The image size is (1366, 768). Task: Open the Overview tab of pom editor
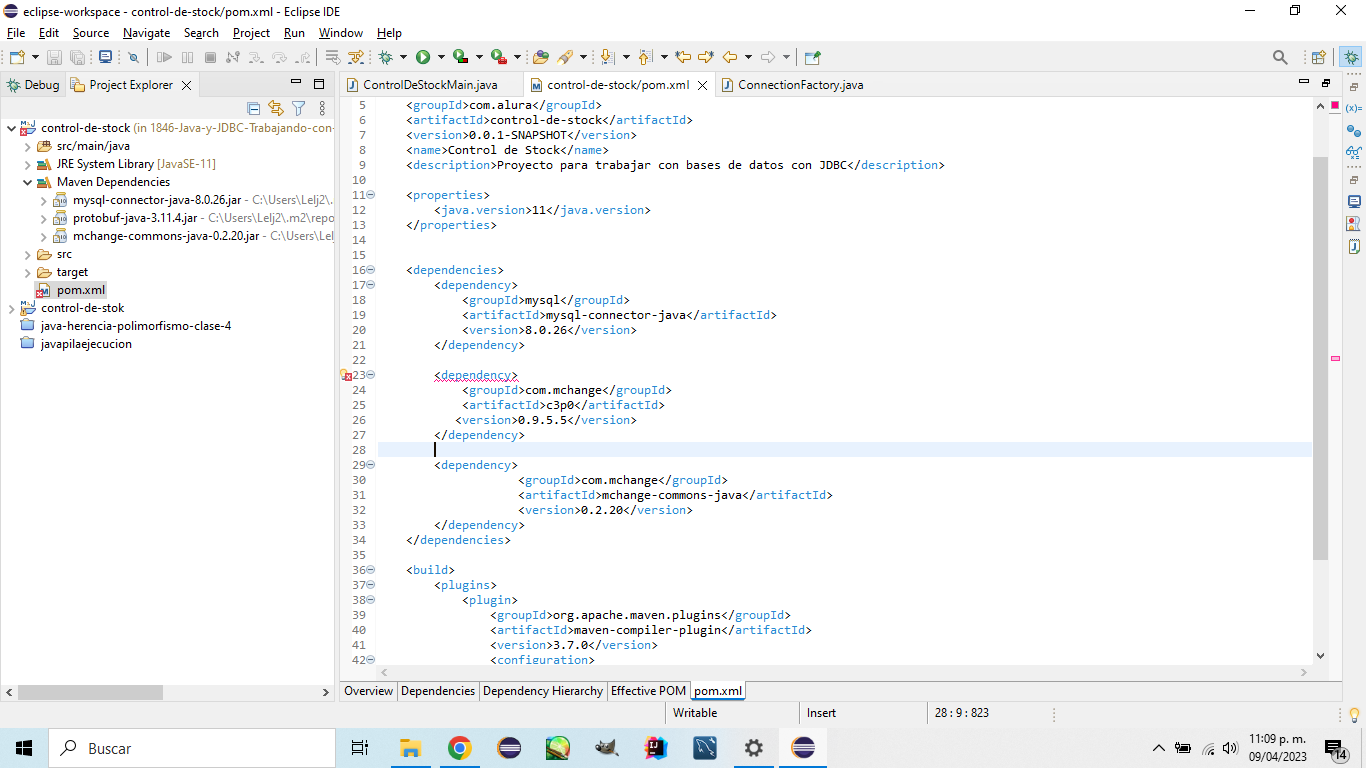(x=369, y=691)
